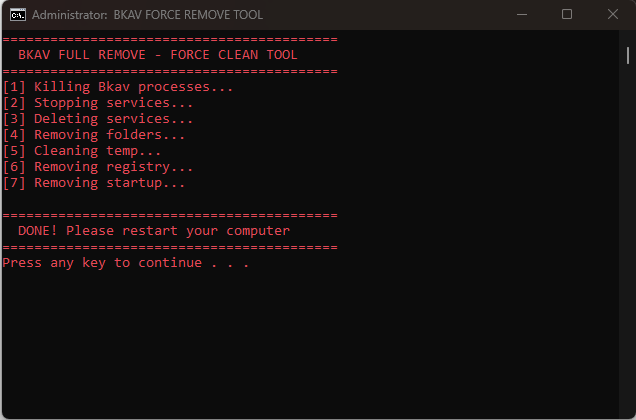Screen dimensions: 636x420
Task: Minimize the BKAV Force Remove Tool window
Action: [x=522, y=15]
